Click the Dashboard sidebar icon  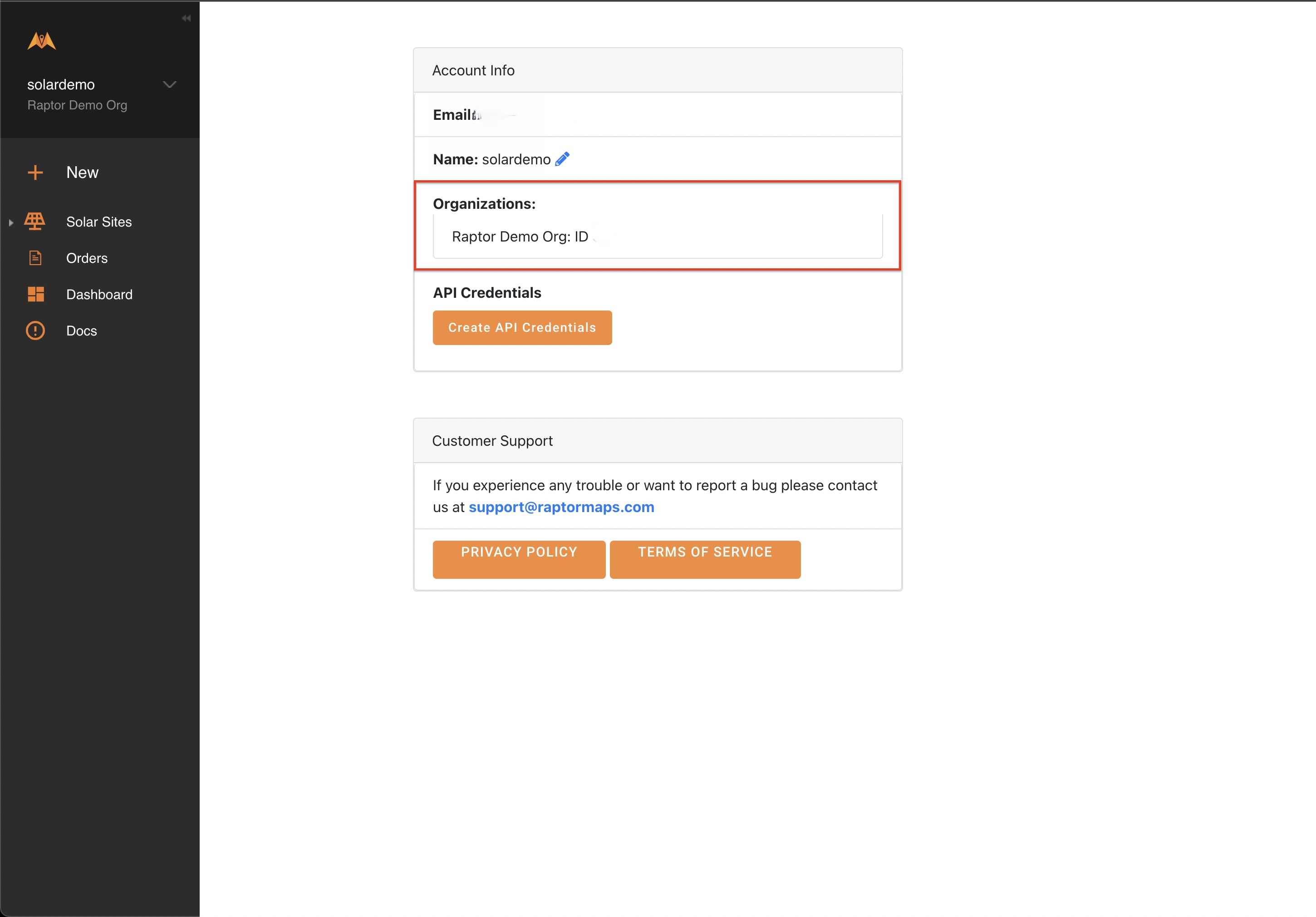click(36, 294)
